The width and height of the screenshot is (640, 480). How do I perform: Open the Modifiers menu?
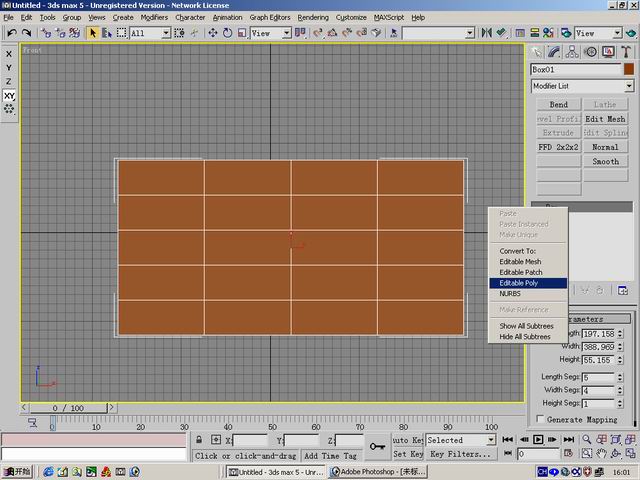pos(154,17)
